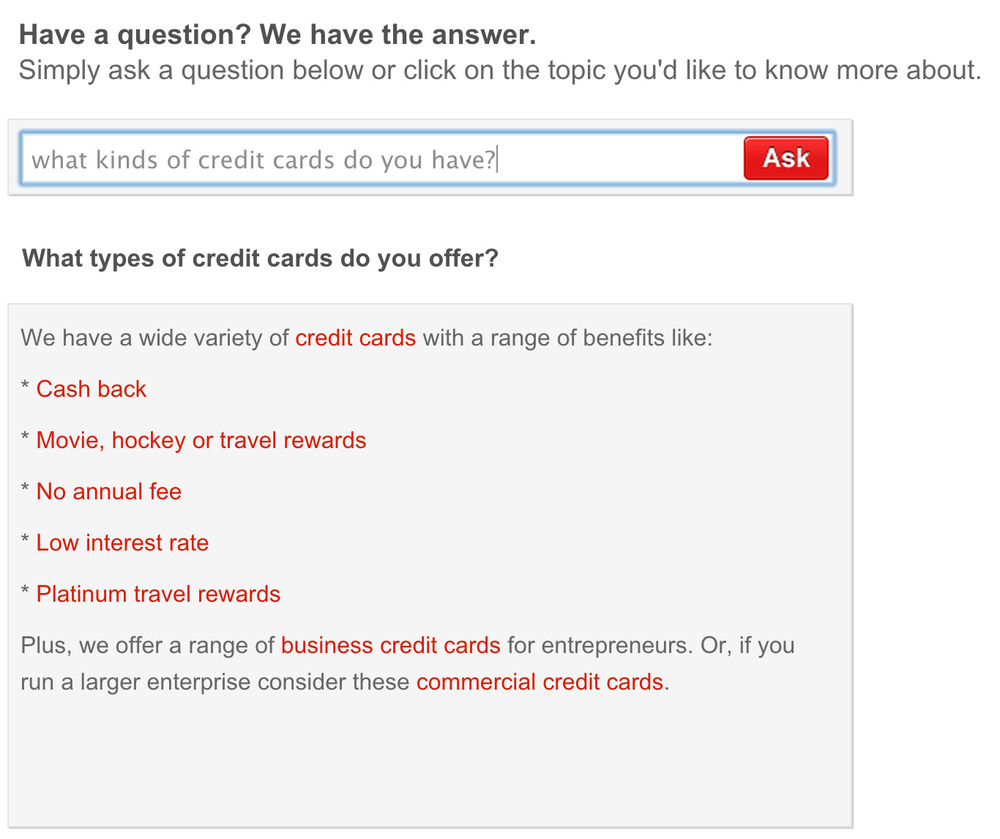
Task: Click the Have a question heading
Action: (x=278, y=33)
